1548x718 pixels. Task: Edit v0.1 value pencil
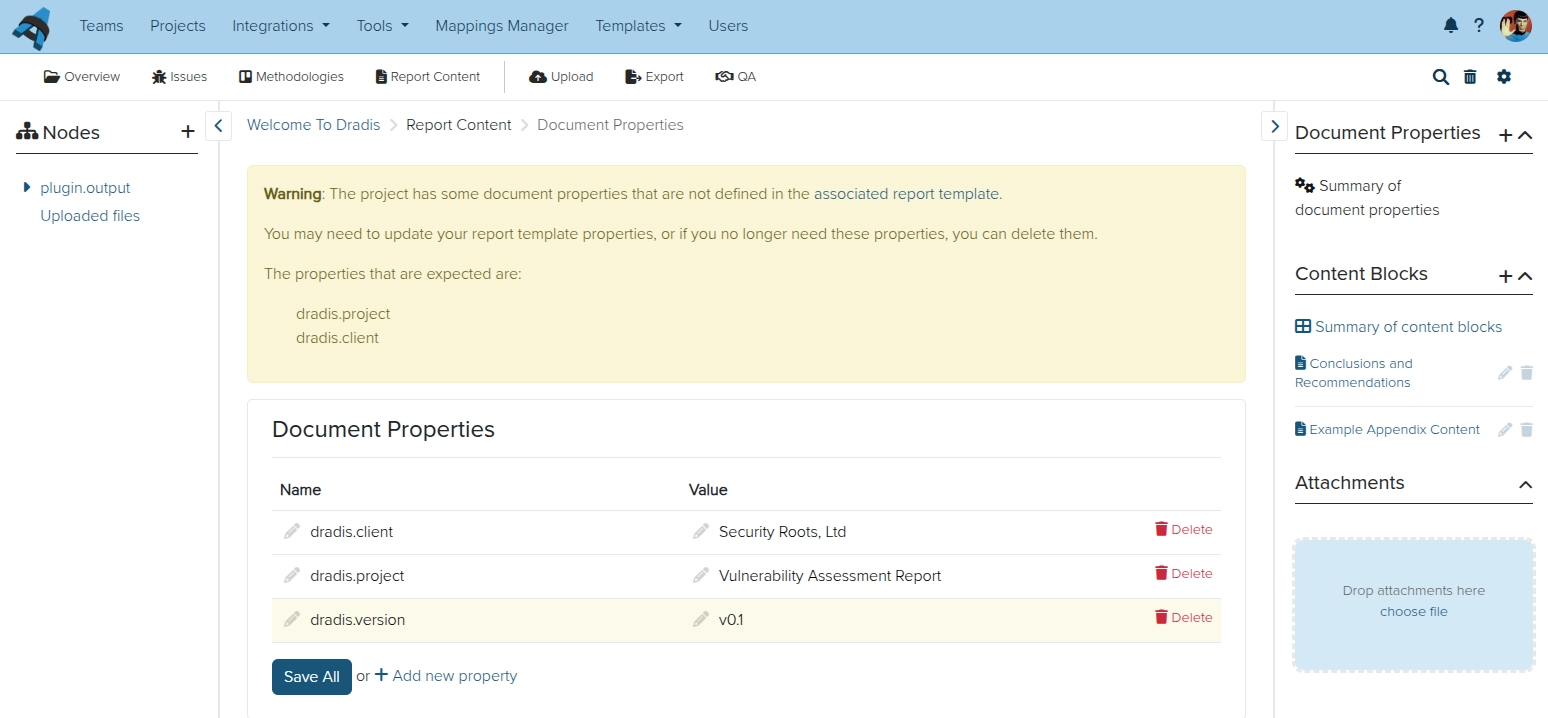click(701, 619)
